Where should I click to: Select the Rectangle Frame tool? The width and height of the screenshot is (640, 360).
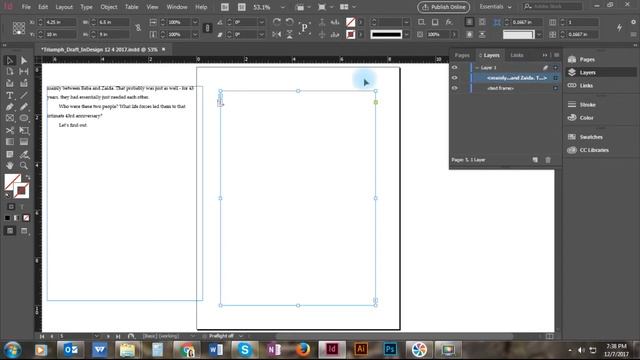(x=10, y=118)
